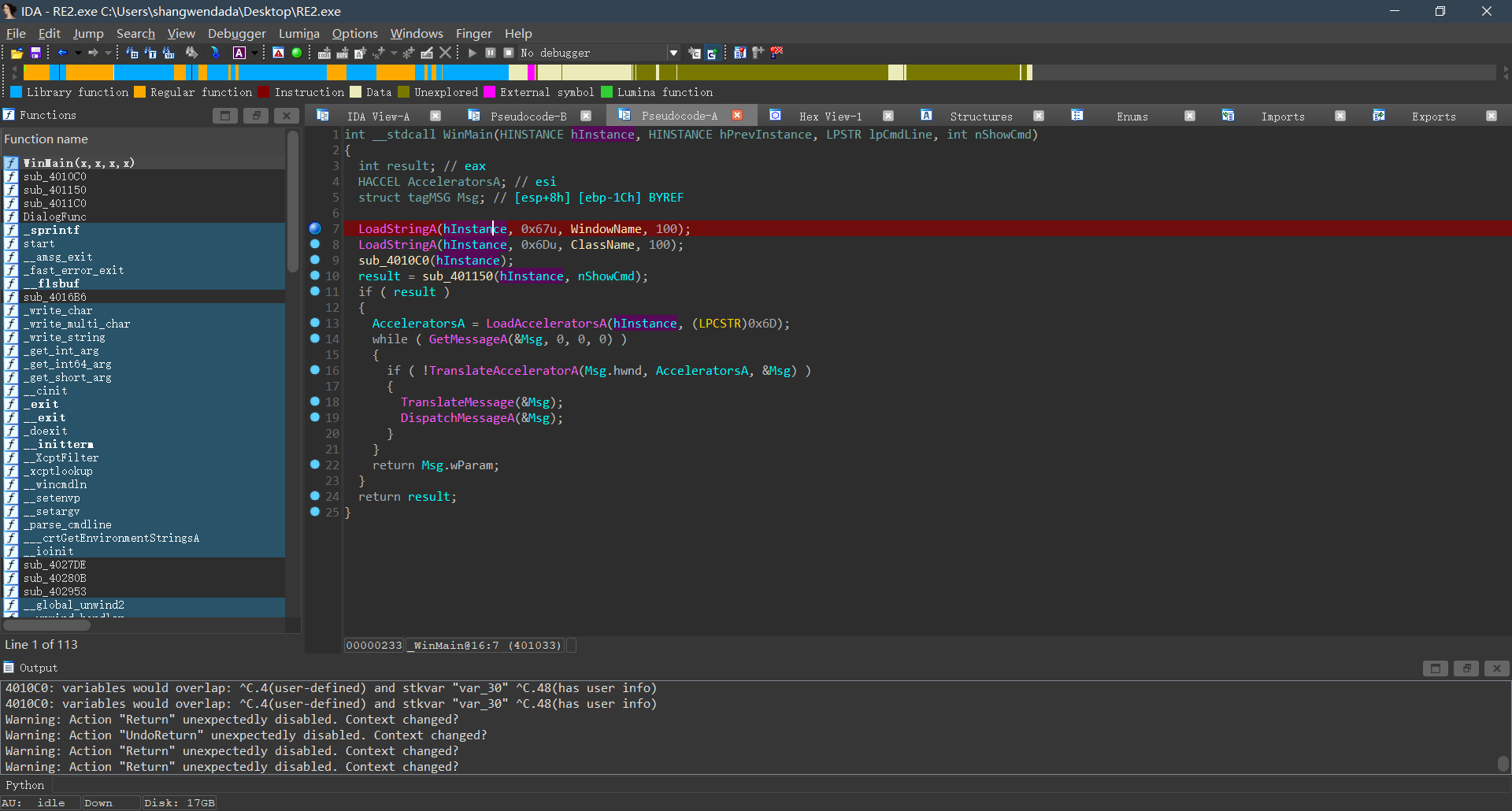
Task: Toggle breakpoint dot on line 13
Action: click(x=315, y=323)
